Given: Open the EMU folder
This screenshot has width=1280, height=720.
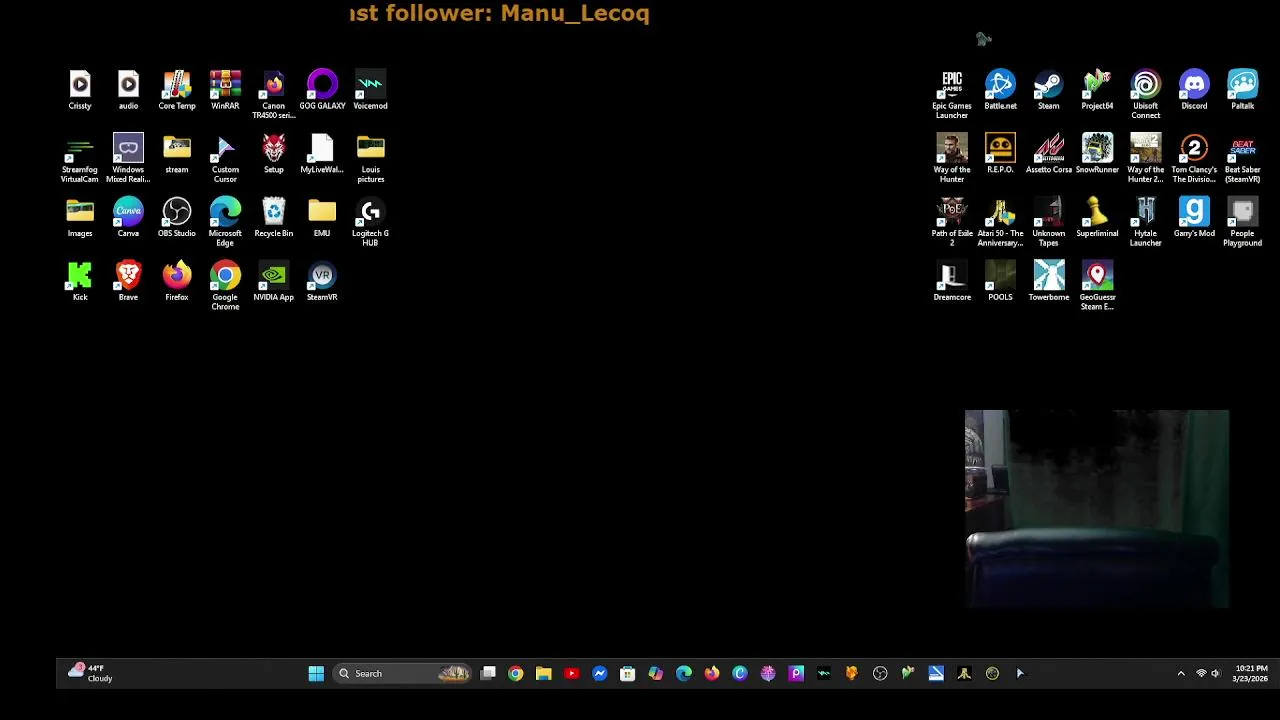Looking at the screenshot, I should pos(322,218).
